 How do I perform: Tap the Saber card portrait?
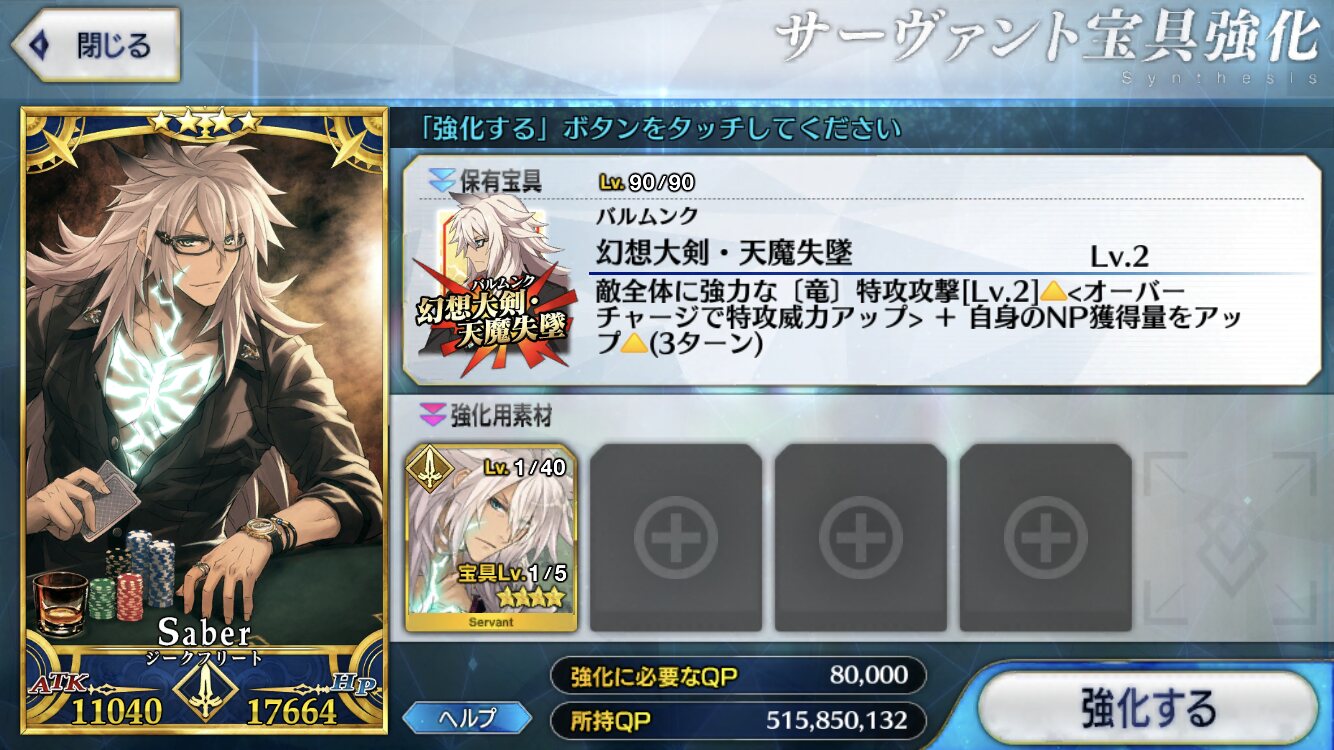click(x=204, y=420)
